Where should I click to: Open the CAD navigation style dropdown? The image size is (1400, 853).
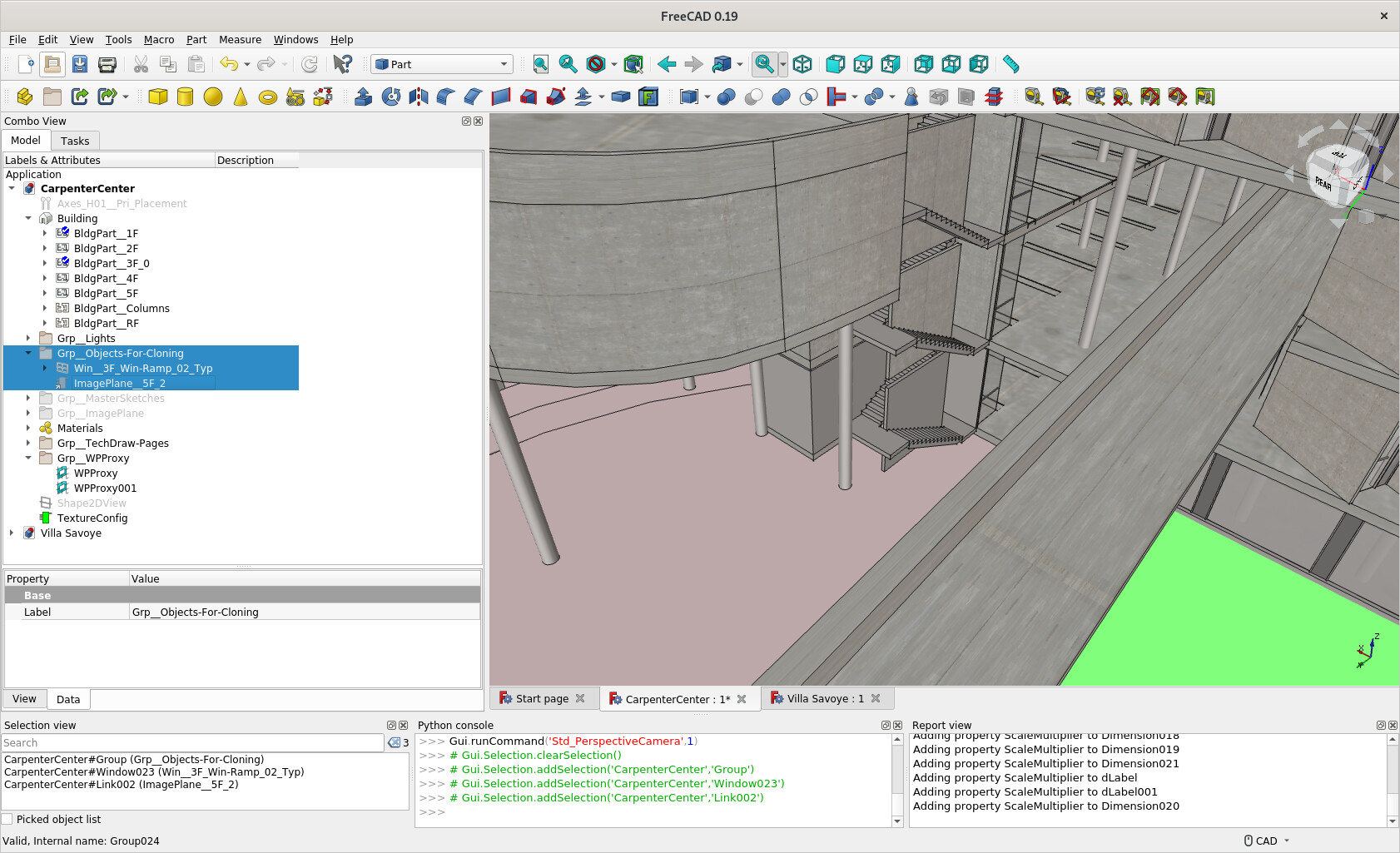[1267, 841]
